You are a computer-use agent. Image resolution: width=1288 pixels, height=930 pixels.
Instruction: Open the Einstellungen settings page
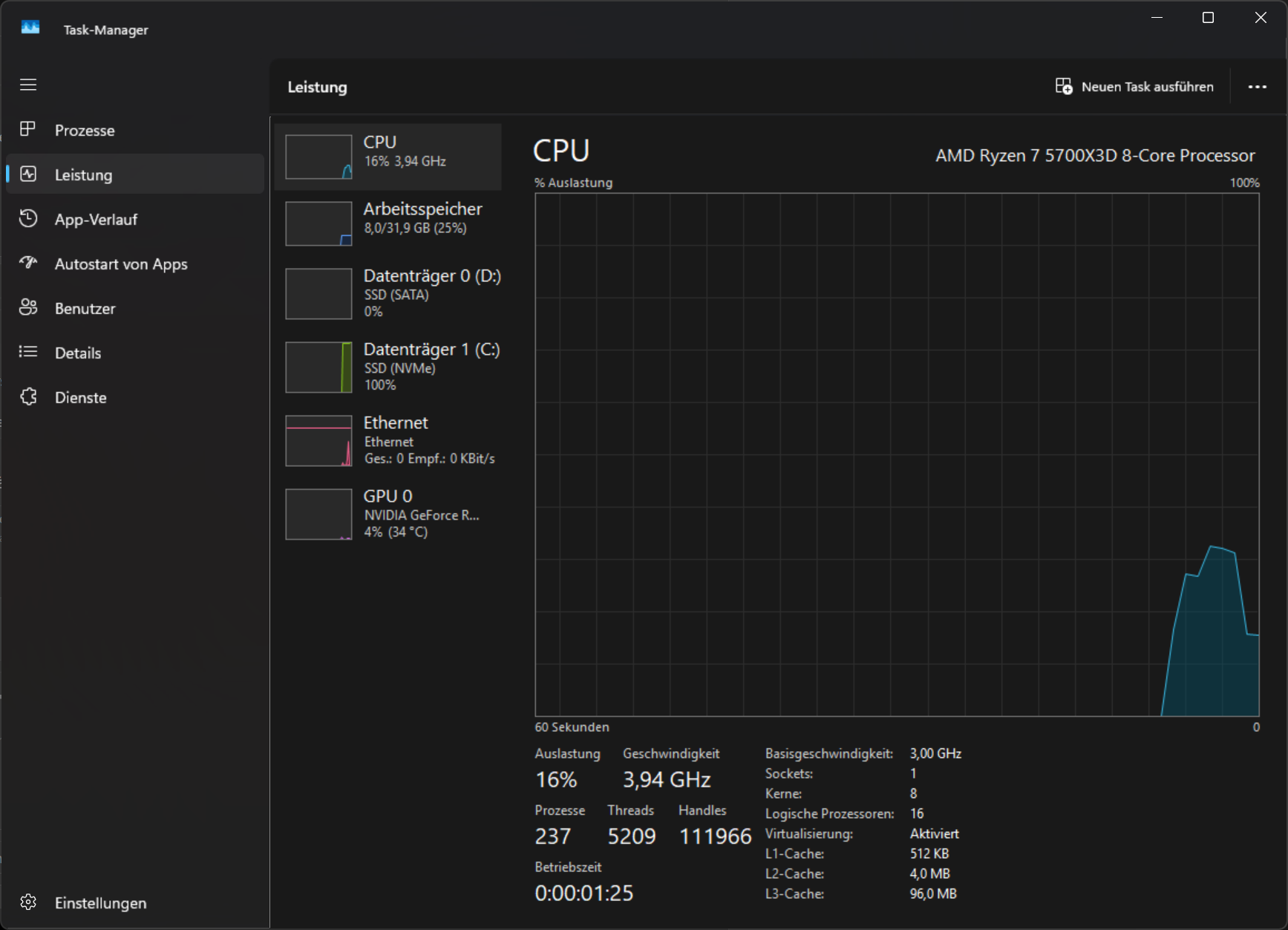click(x=135, y=903)
